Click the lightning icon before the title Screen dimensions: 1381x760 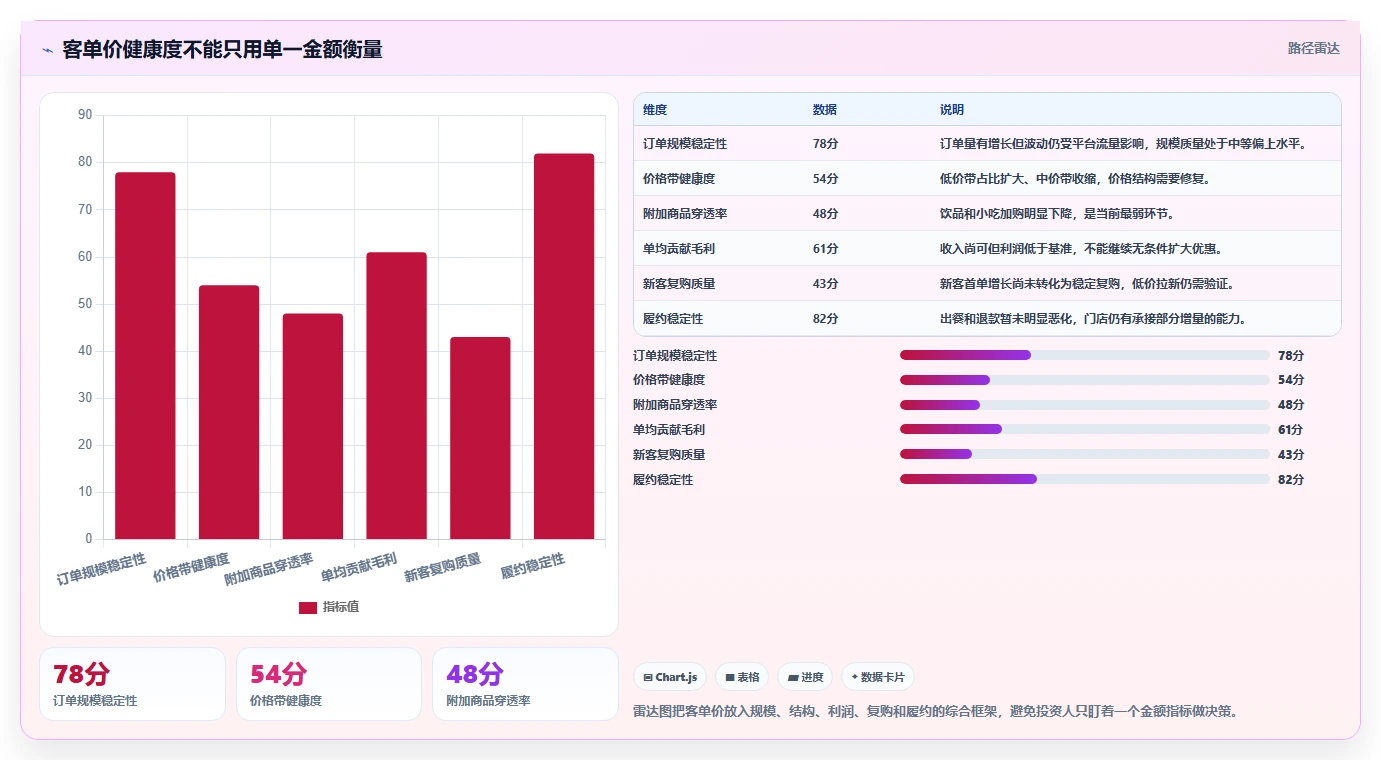coord(47,50)
